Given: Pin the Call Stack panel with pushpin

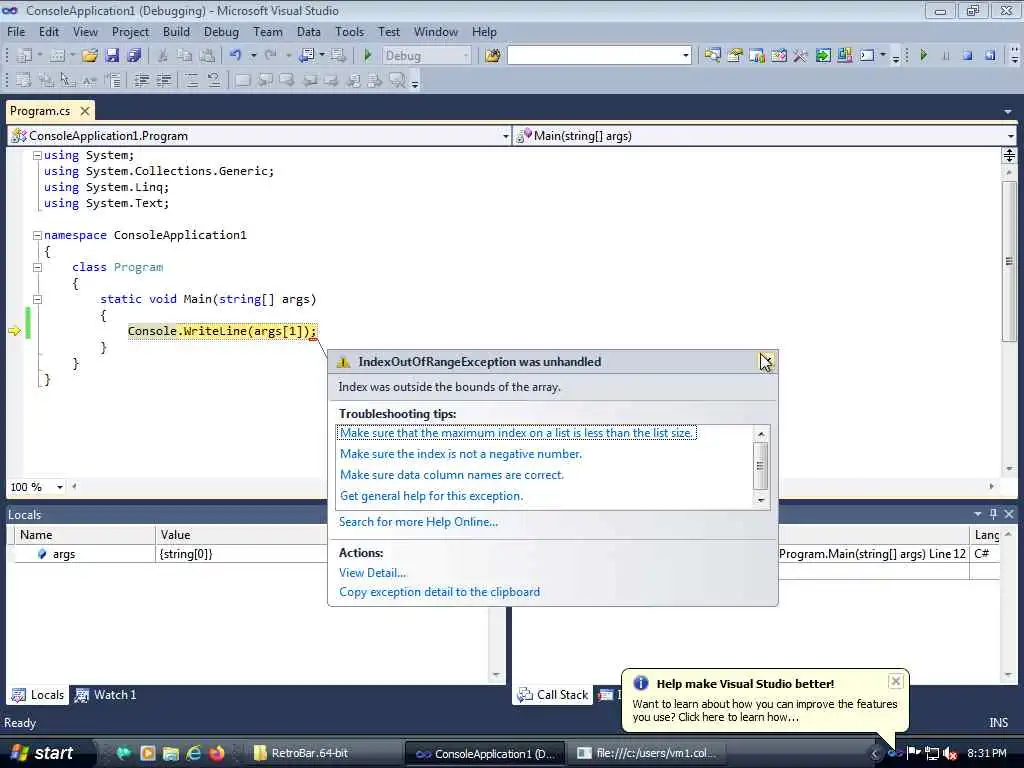Looking at the screenshot, I should pyautogui.click(x=993, y=514).
